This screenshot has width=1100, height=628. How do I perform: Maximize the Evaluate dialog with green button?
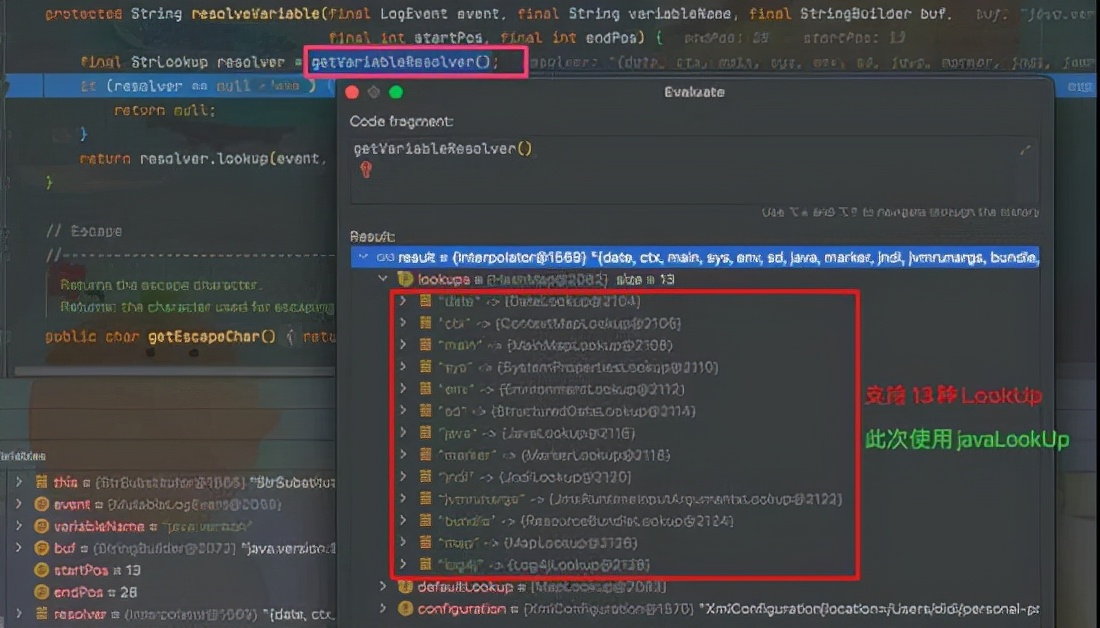tap(396, 92)
